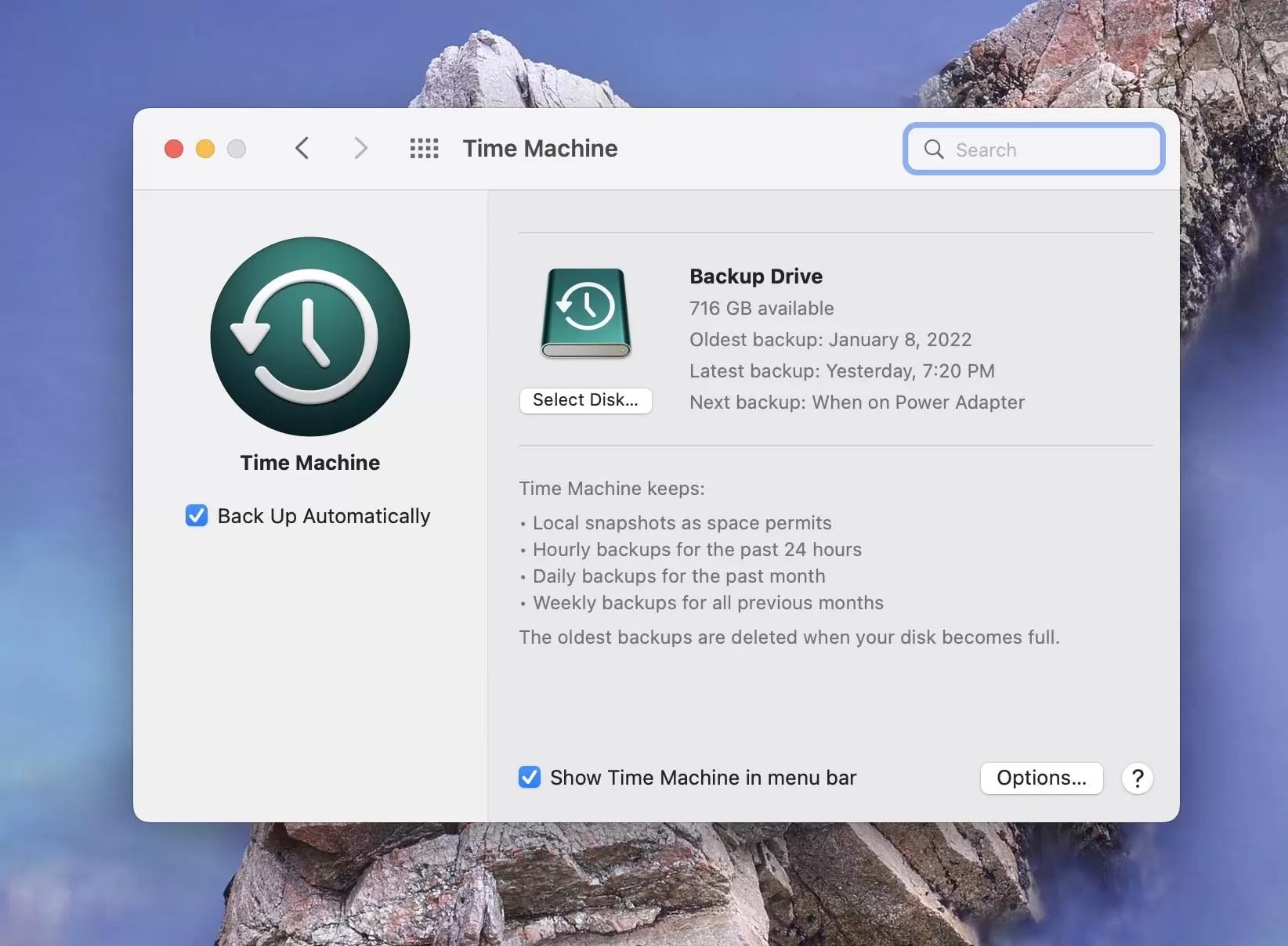The height and width of the screenshot is (946, 1288).
Task: Click the back navigation arrow
Action: click(302, 148)
